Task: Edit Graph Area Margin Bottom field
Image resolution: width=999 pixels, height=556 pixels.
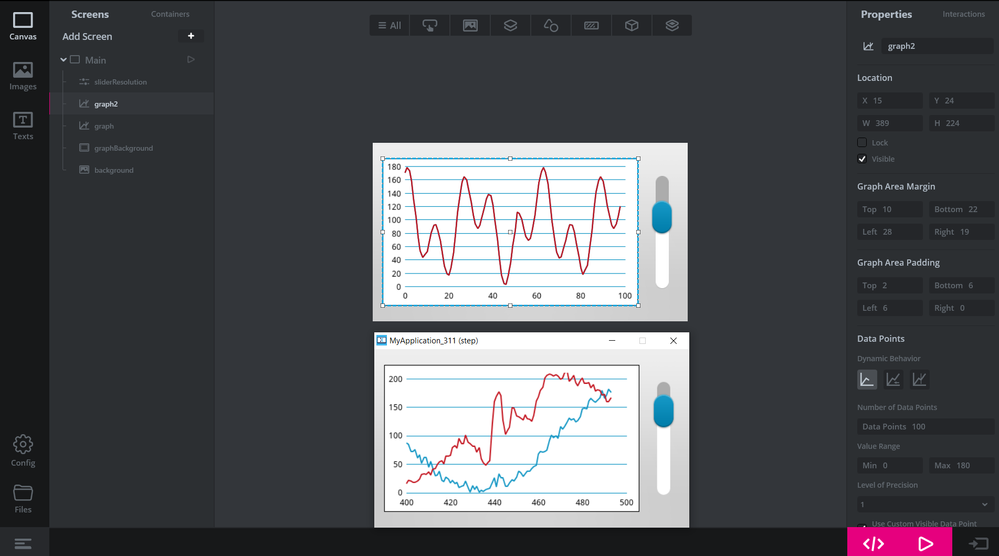Action: click(x=961, y=210)
